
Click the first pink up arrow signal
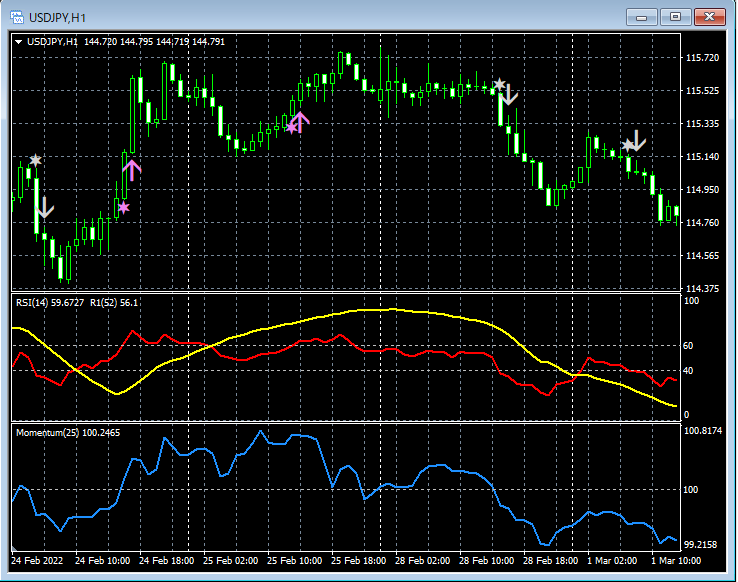(x=132, y=168)
